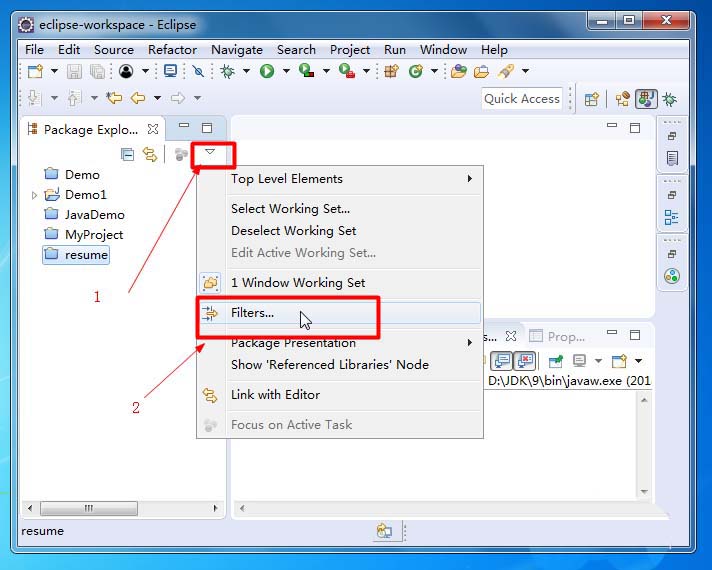
Task: Toggle show console on standard output
Action: [502, 361]
